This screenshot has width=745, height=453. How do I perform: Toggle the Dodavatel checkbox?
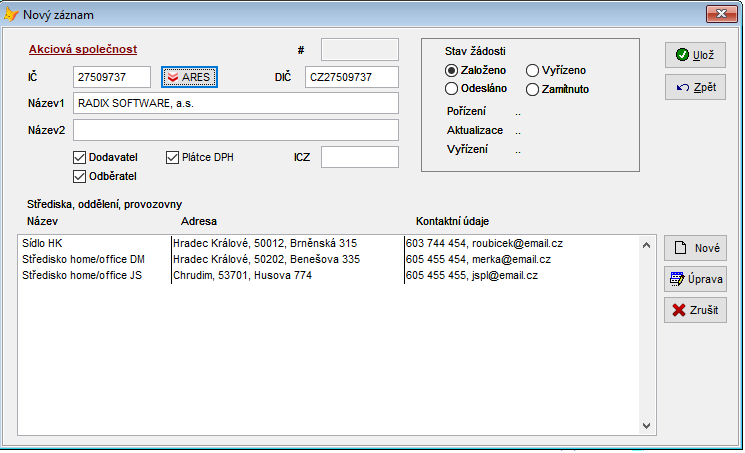tap(80, 157)
